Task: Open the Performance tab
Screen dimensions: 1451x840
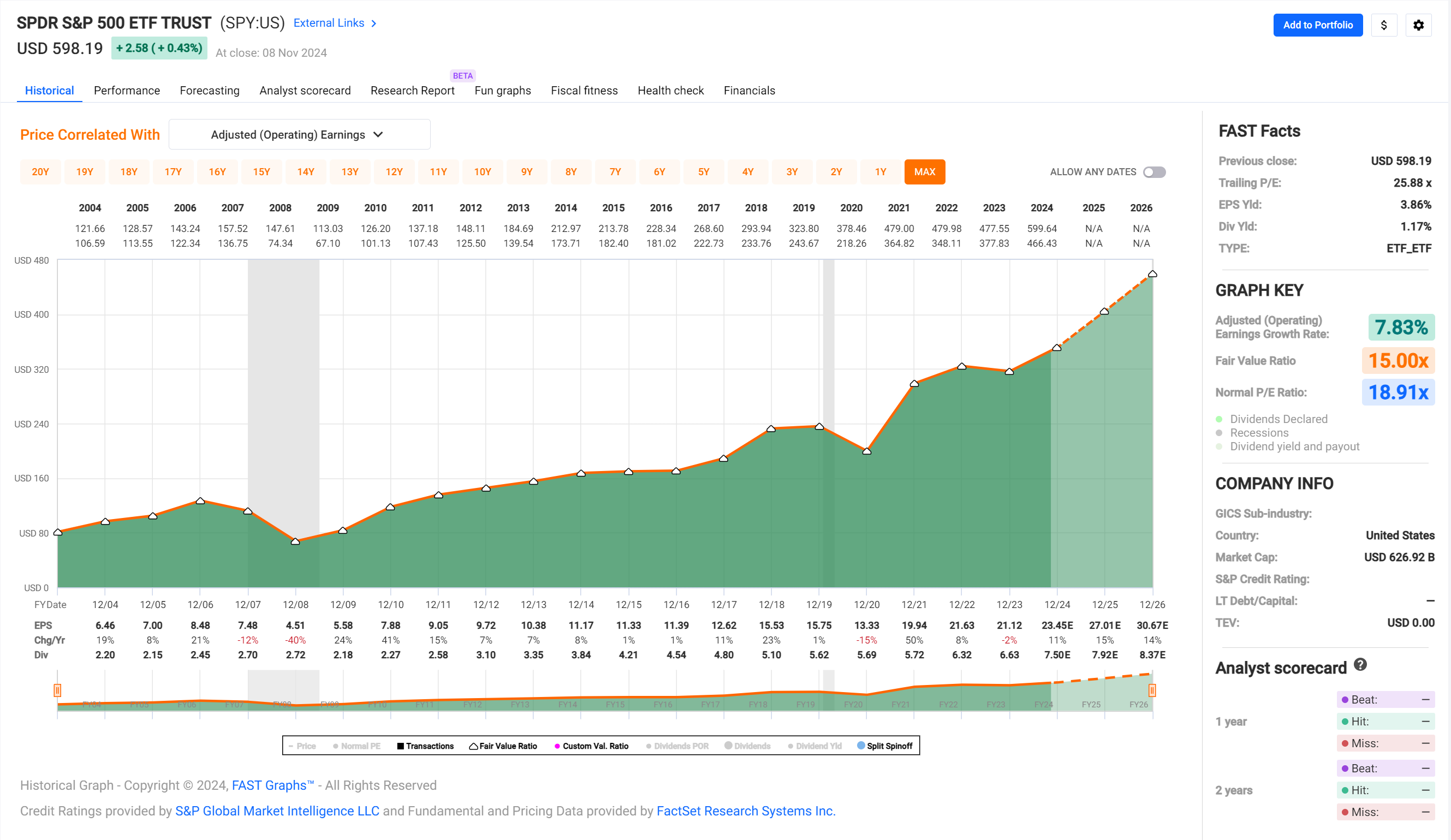Action: click(127, 91)
